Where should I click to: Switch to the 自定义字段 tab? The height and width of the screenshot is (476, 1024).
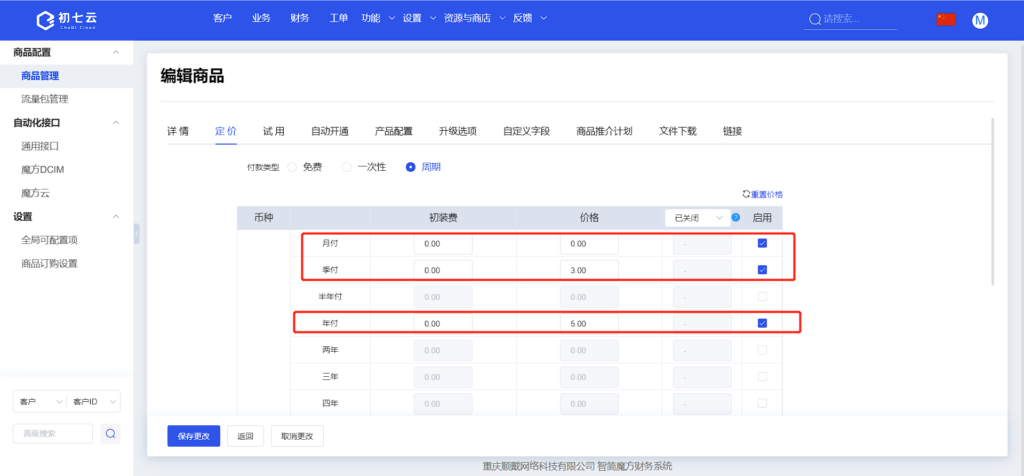pyautogui.click(x=526, y=131)
